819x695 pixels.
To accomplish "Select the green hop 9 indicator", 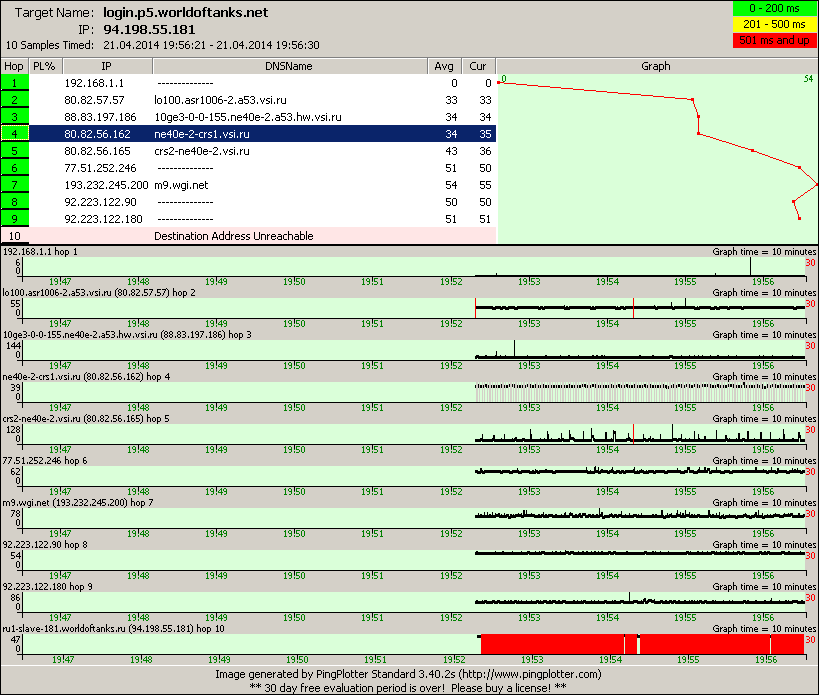I will coord(14,219).
